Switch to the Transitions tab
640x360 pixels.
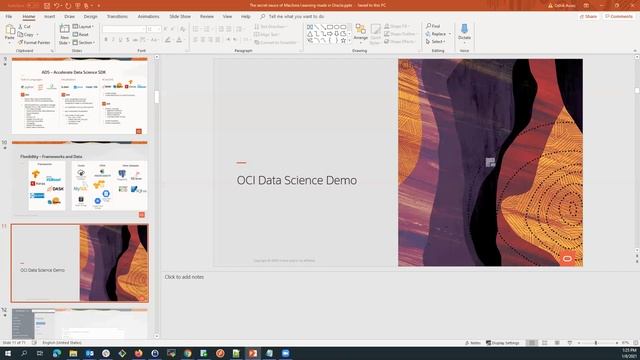click(x=117, y=16)
